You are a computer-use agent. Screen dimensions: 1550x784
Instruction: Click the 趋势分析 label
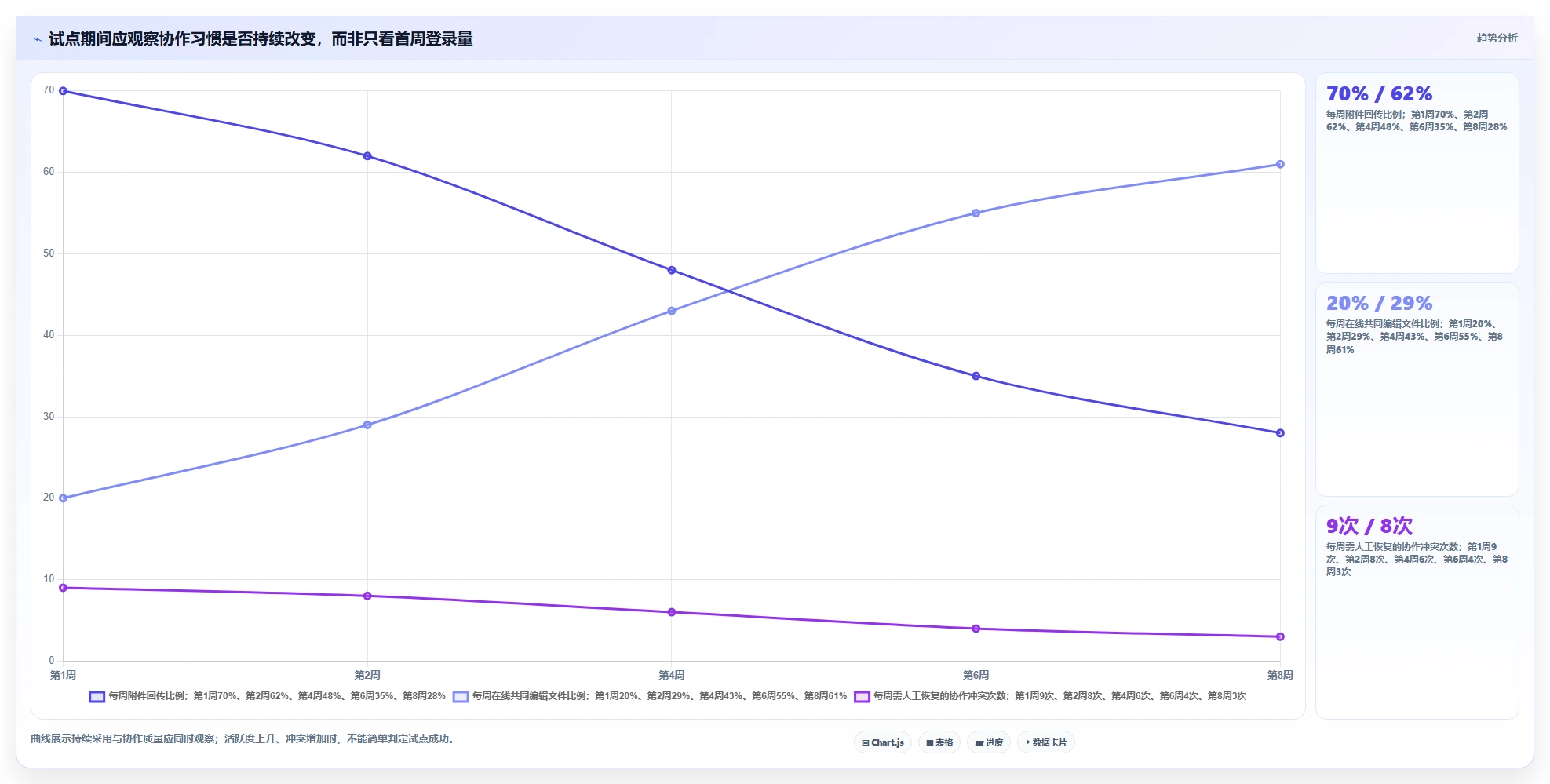point(1497,38)
